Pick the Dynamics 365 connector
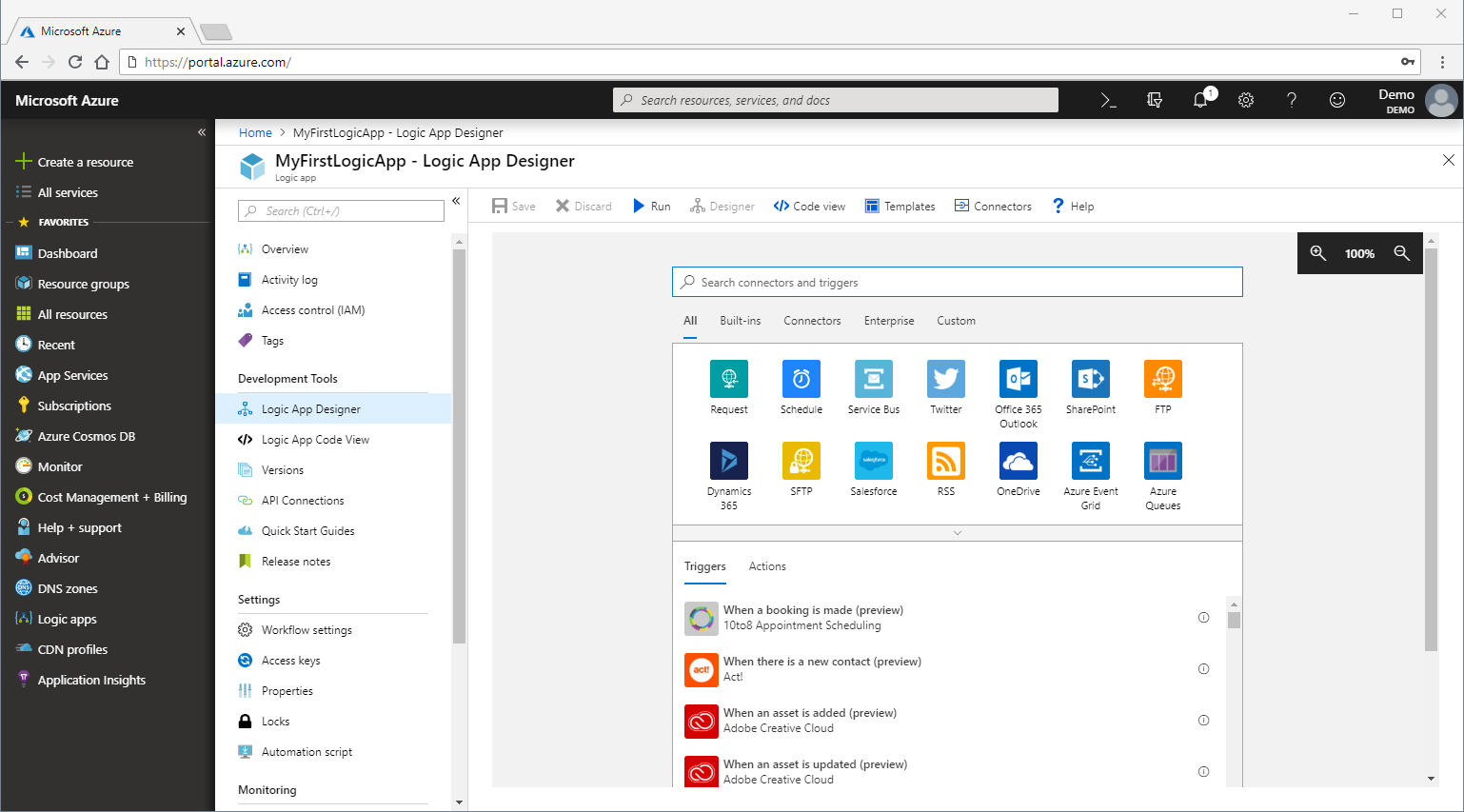Image resolution: width=1464 pixels, height=812 pixels. point(729,461)
